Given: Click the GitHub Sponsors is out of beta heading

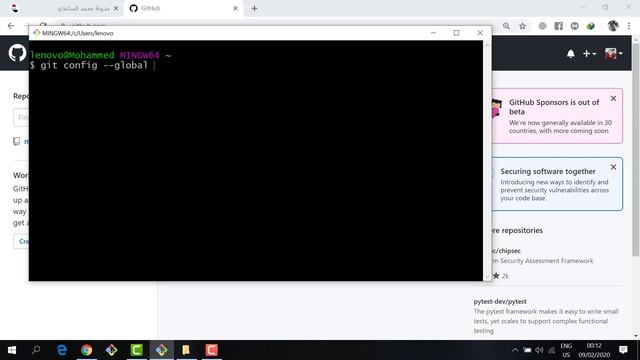Looking at the screenshot, I should 554,107.
